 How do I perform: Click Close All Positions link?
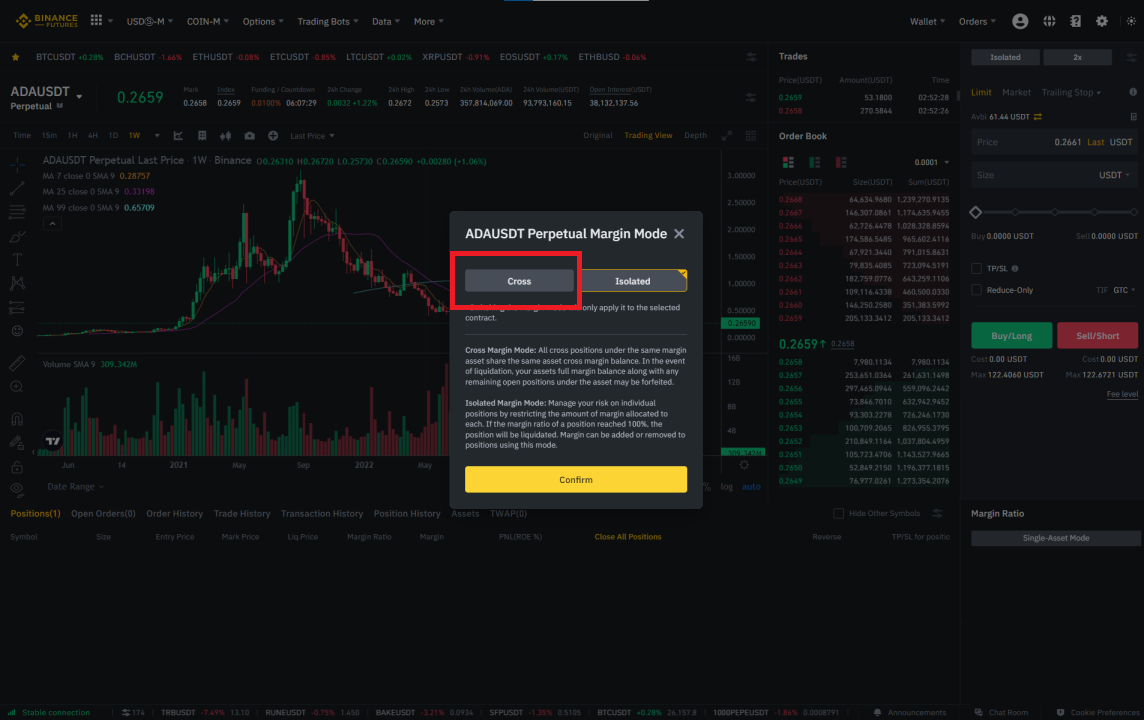point(627,537)
